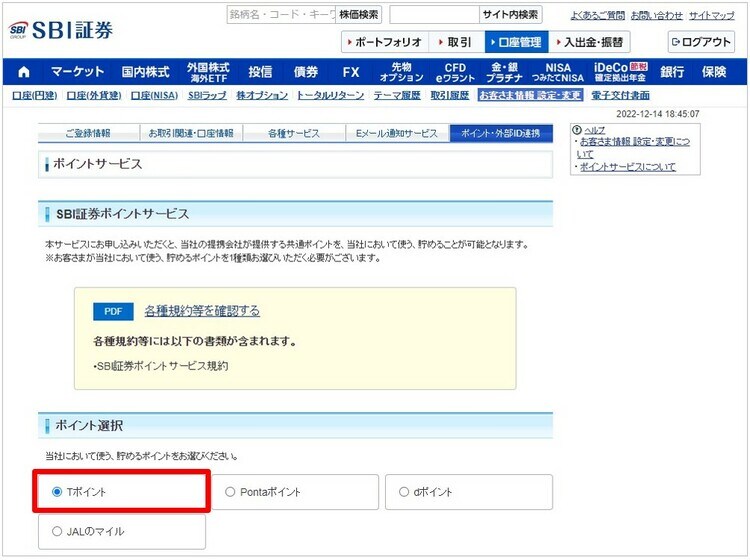Screen dimensions: 750x560
Task: Focus the site search input field
Action: click(434, 15)
